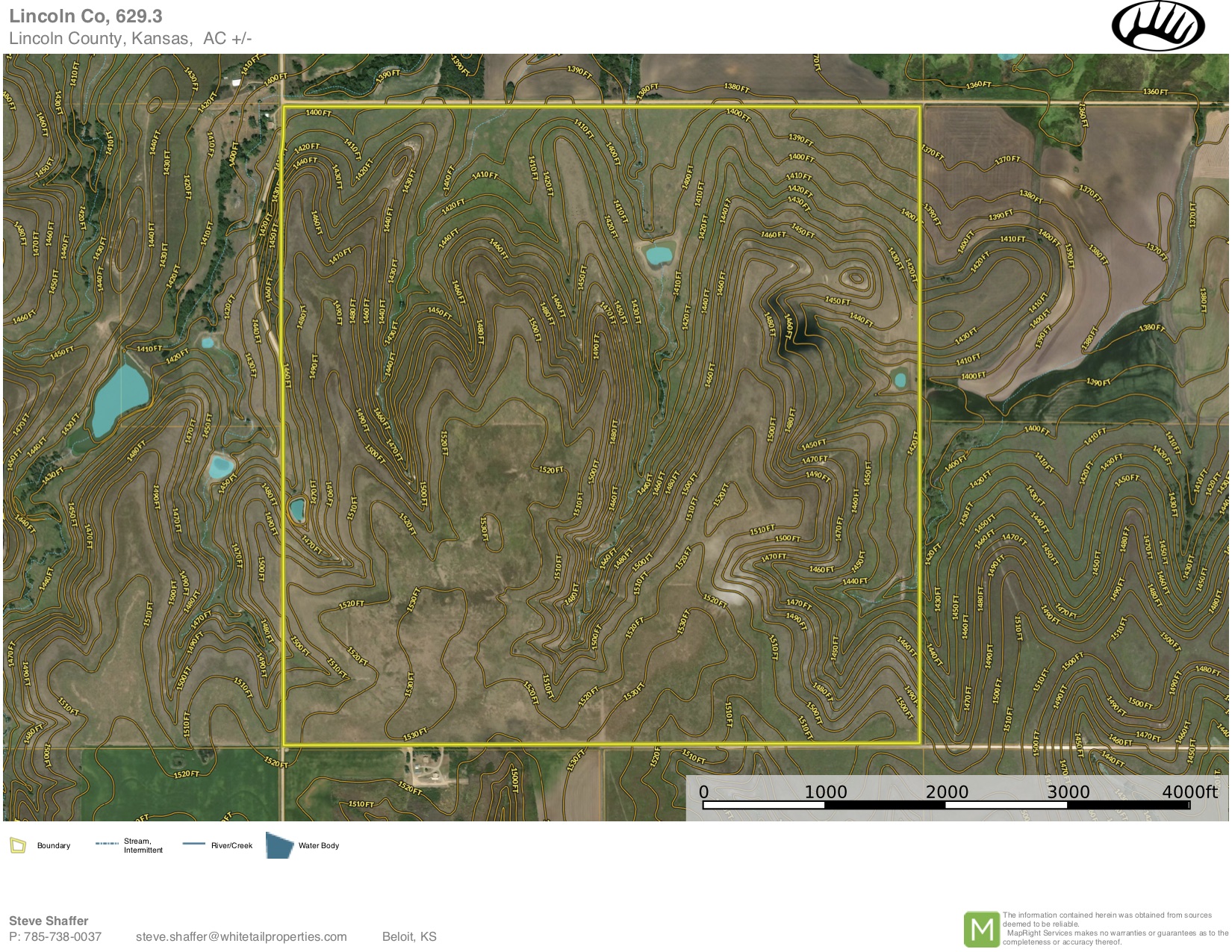Select the largest turquoise pond west of boundary
Screen dimensions: 1232x952
[x=119, y=400]
